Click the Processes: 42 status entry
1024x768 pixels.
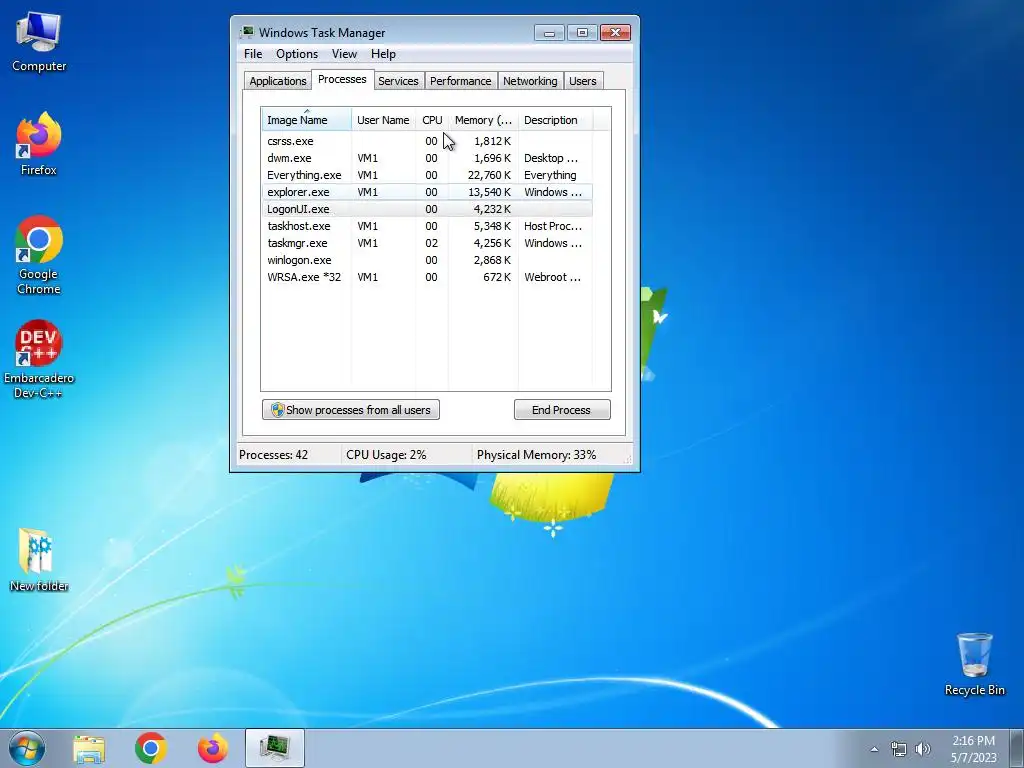(x=274, y=455)
